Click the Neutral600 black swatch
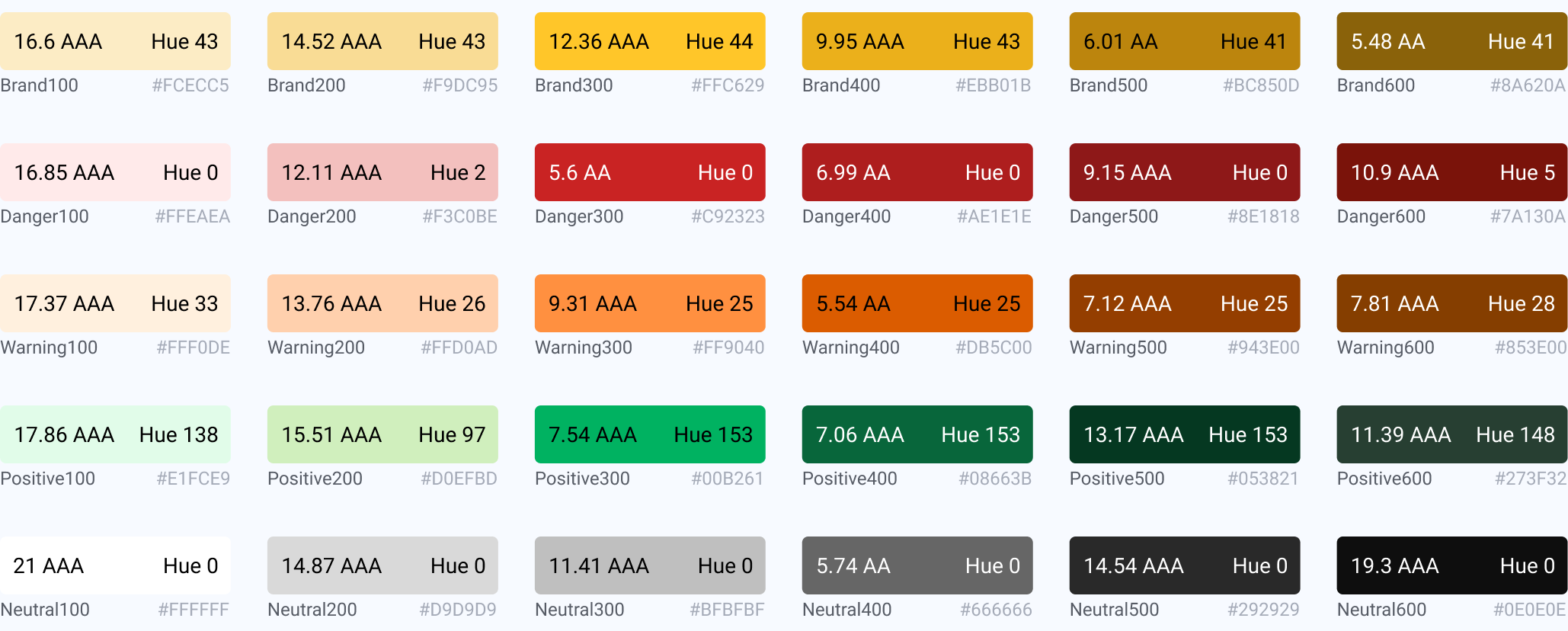1568x631 pixels. 1451,565
